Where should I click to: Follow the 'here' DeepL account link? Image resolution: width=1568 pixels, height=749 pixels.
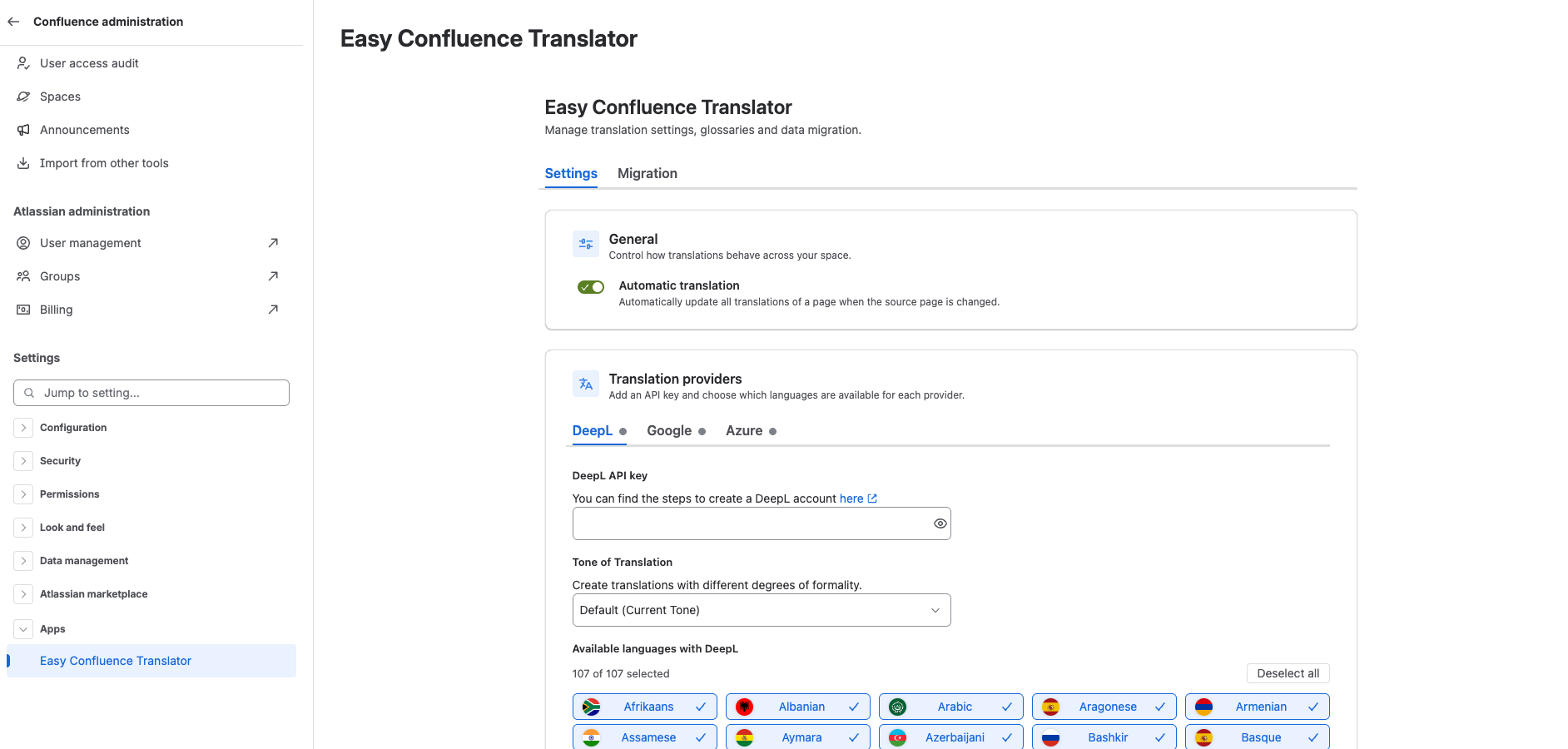[x=851, y=499]
